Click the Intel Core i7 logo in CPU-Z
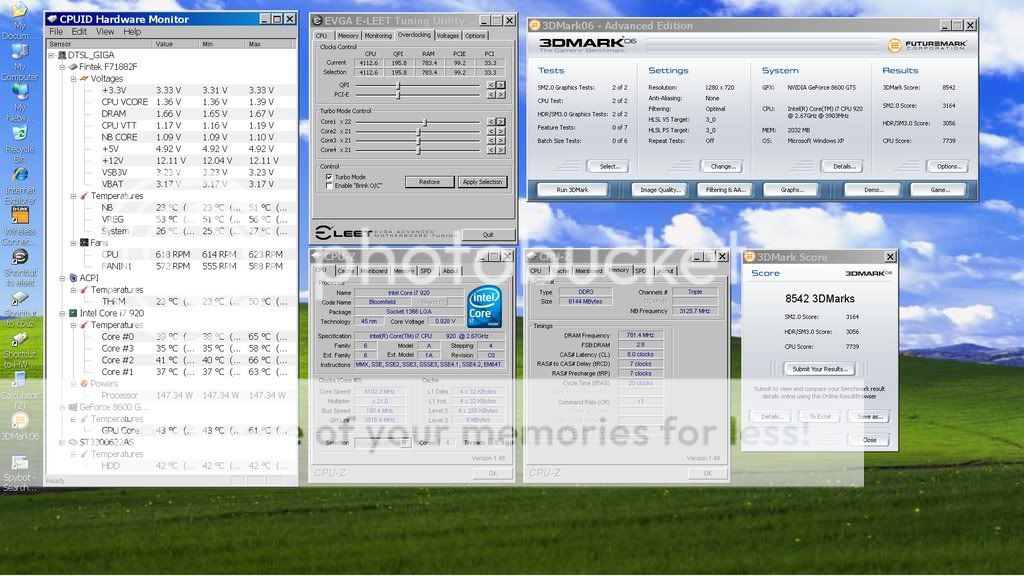 click(x=485, y=306)
